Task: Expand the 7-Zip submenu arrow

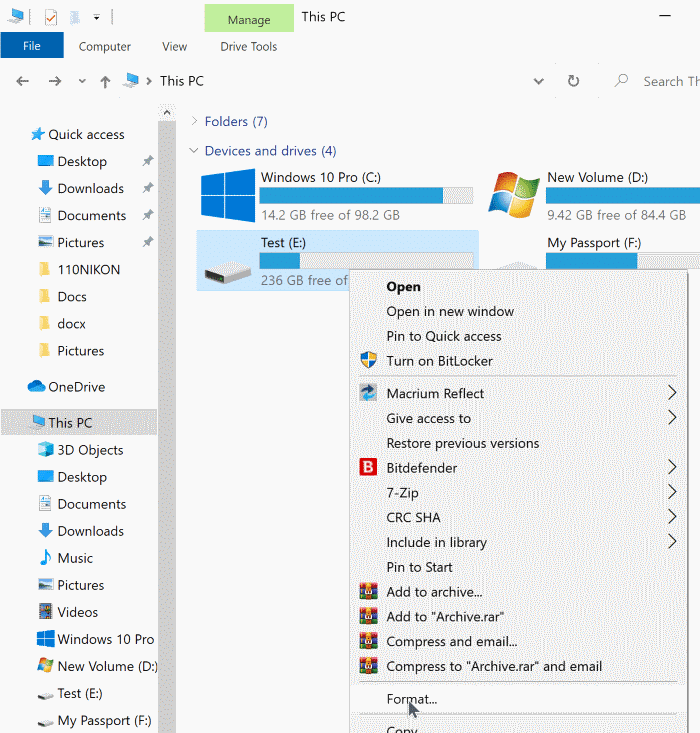Action: [672, 492]
